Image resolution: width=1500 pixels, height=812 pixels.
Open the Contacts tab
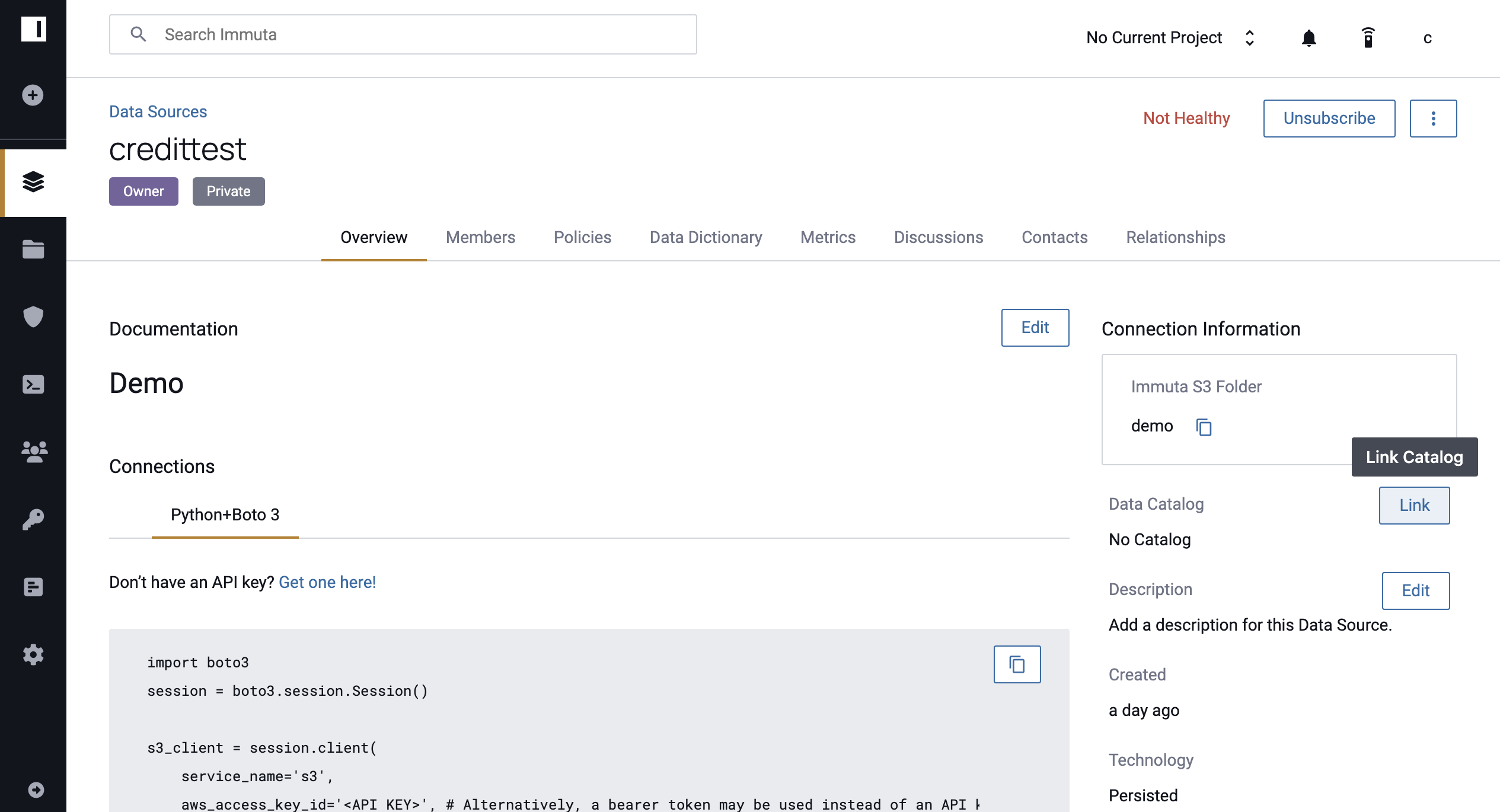pyautogui.click(x=1054, y=238)
